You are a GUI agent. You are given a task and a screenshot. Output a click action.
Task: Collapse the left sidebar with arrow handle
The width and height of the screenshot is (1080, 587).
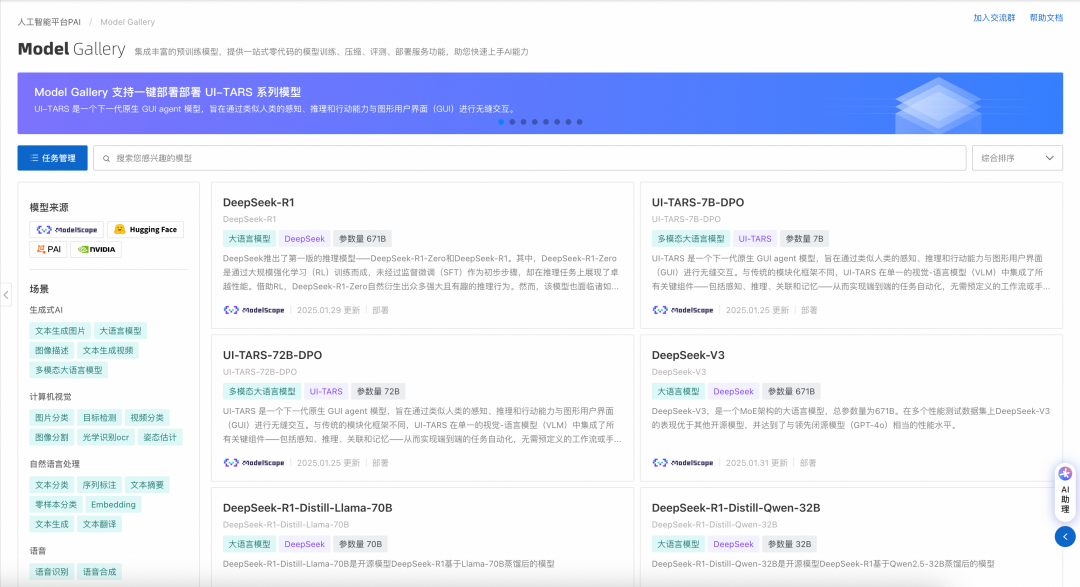6,294
